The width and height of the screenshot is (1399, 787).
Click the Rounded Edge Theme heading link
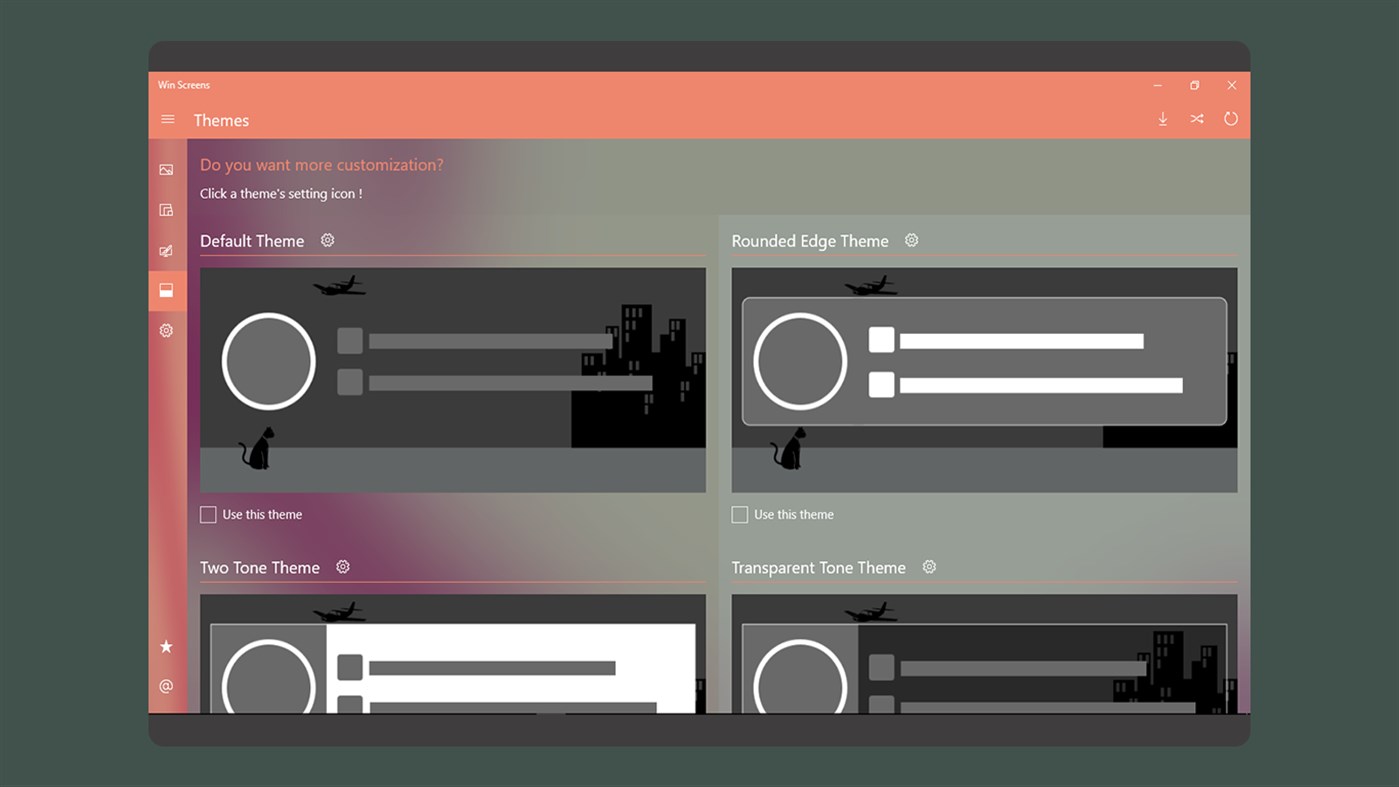click(810, 241)
